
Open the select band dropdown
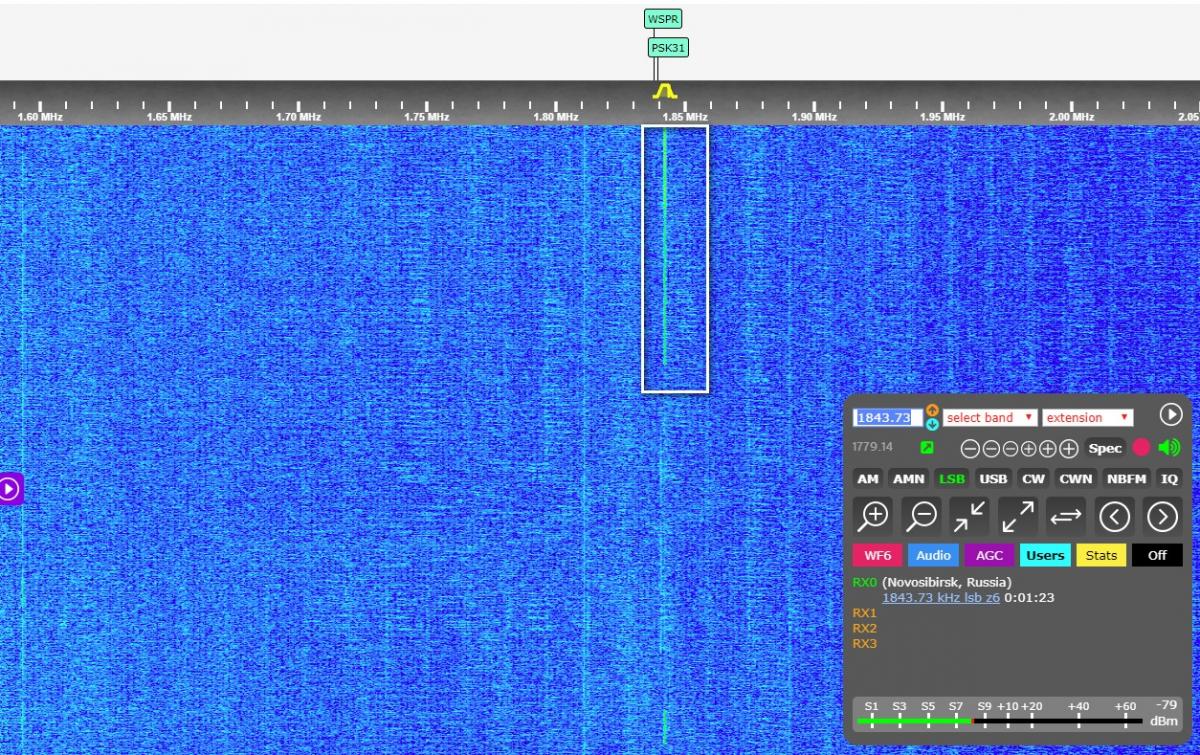[x=989, y=418]
